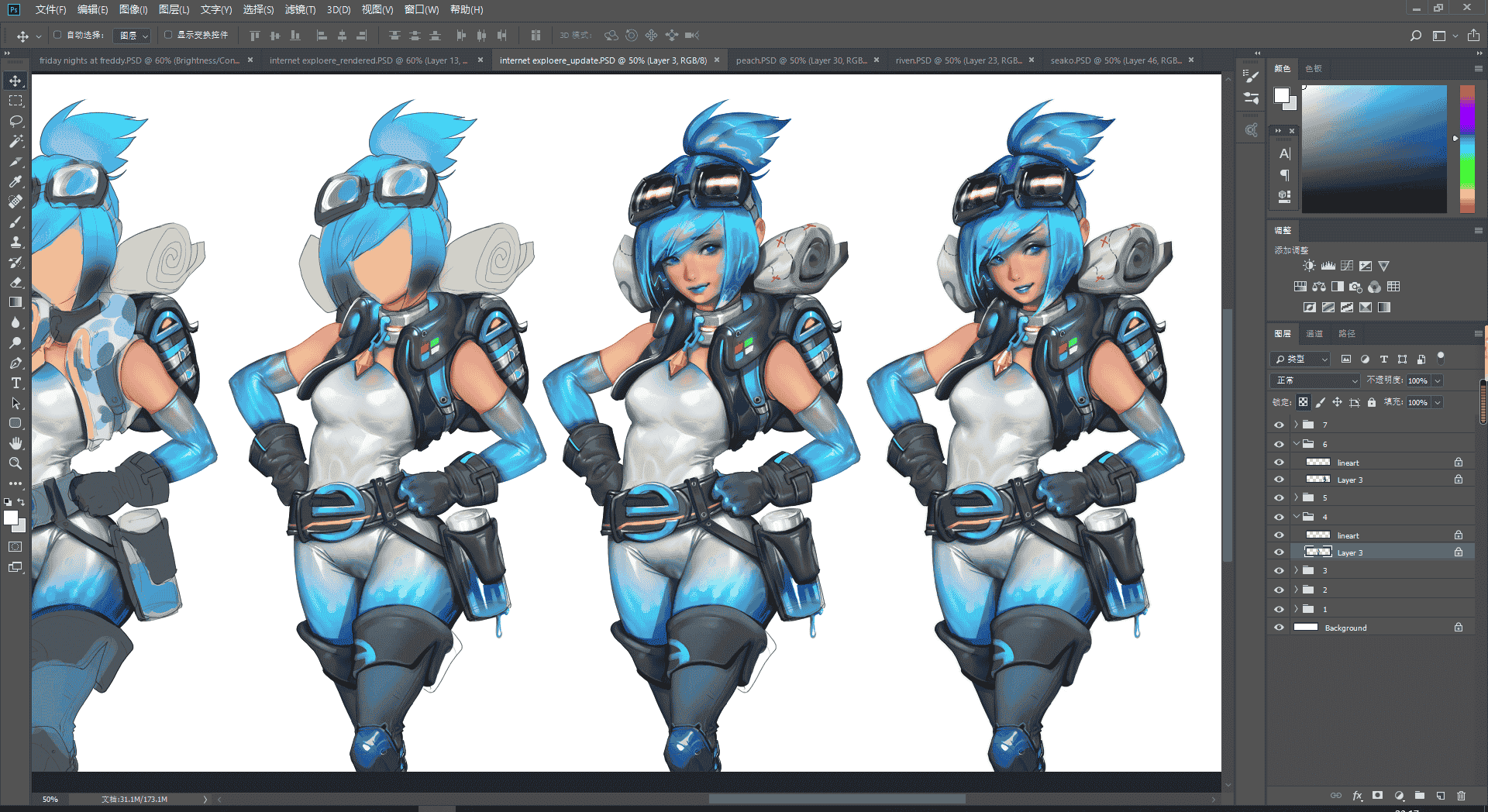1488x812 pixels.
Task: Click the zoom percentage field in status bar
Action: 50,799
